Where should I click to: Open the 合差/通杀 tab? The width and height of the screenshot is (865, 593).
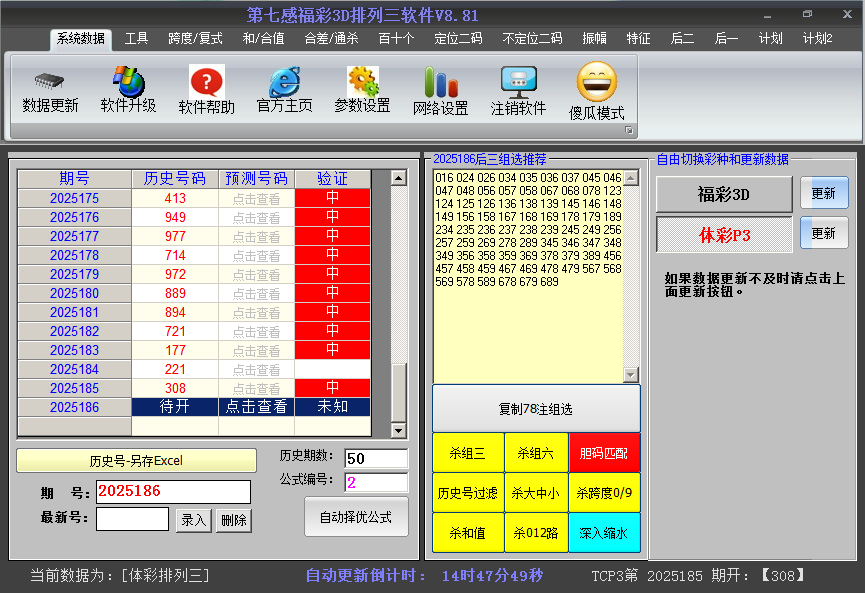pyautogui.click(x=331, y=39)
